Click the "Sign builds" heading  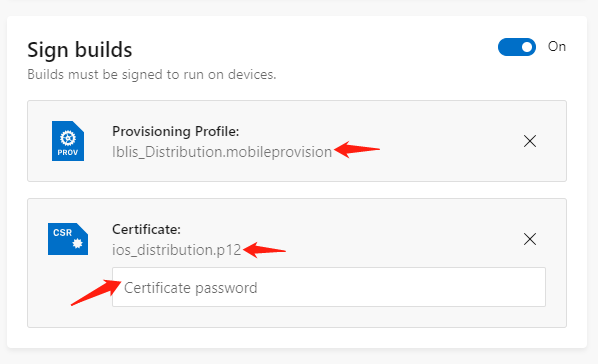80,50
